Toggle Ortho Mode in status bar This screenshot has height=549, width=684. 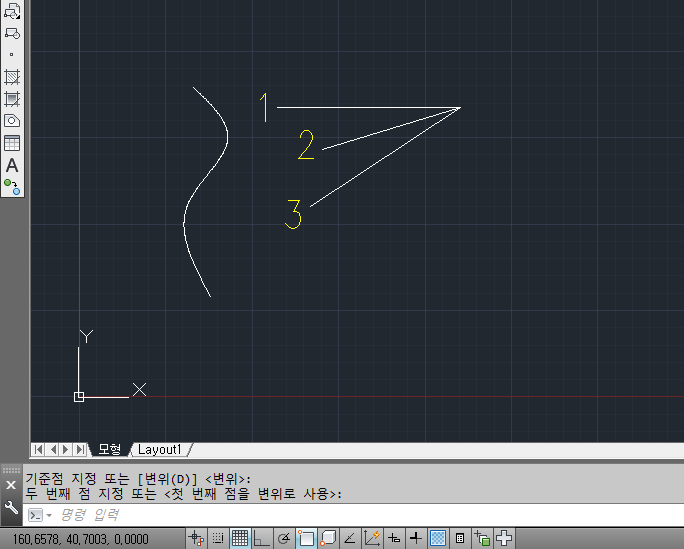(262, 539)
